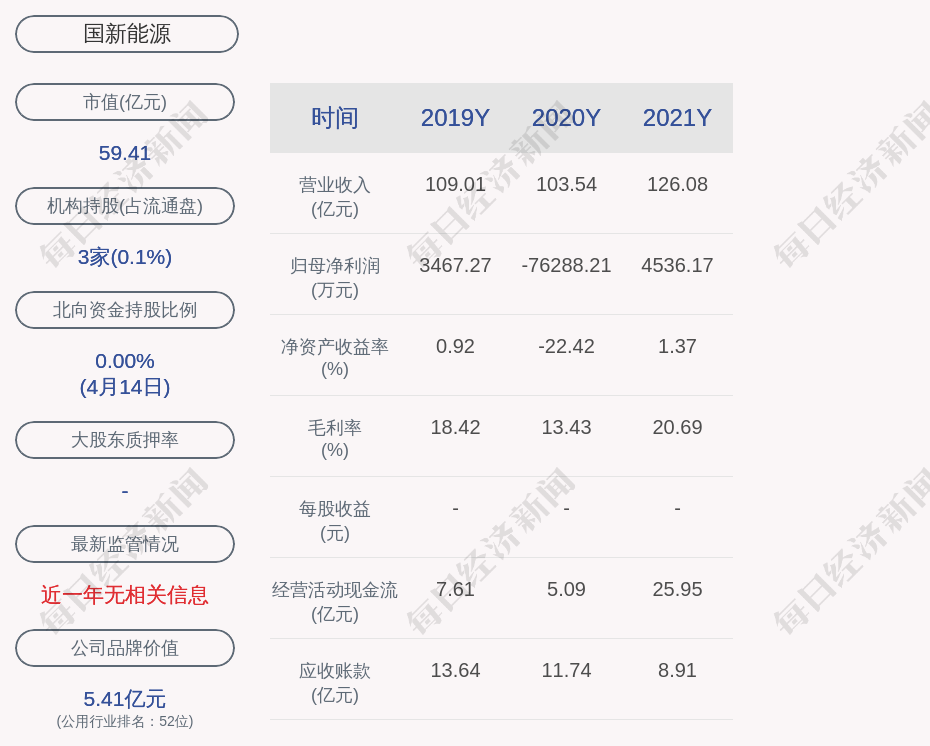Click the 2020Y net profit value -76288.21
Screen dimensions: 930x746
point(566,265)
